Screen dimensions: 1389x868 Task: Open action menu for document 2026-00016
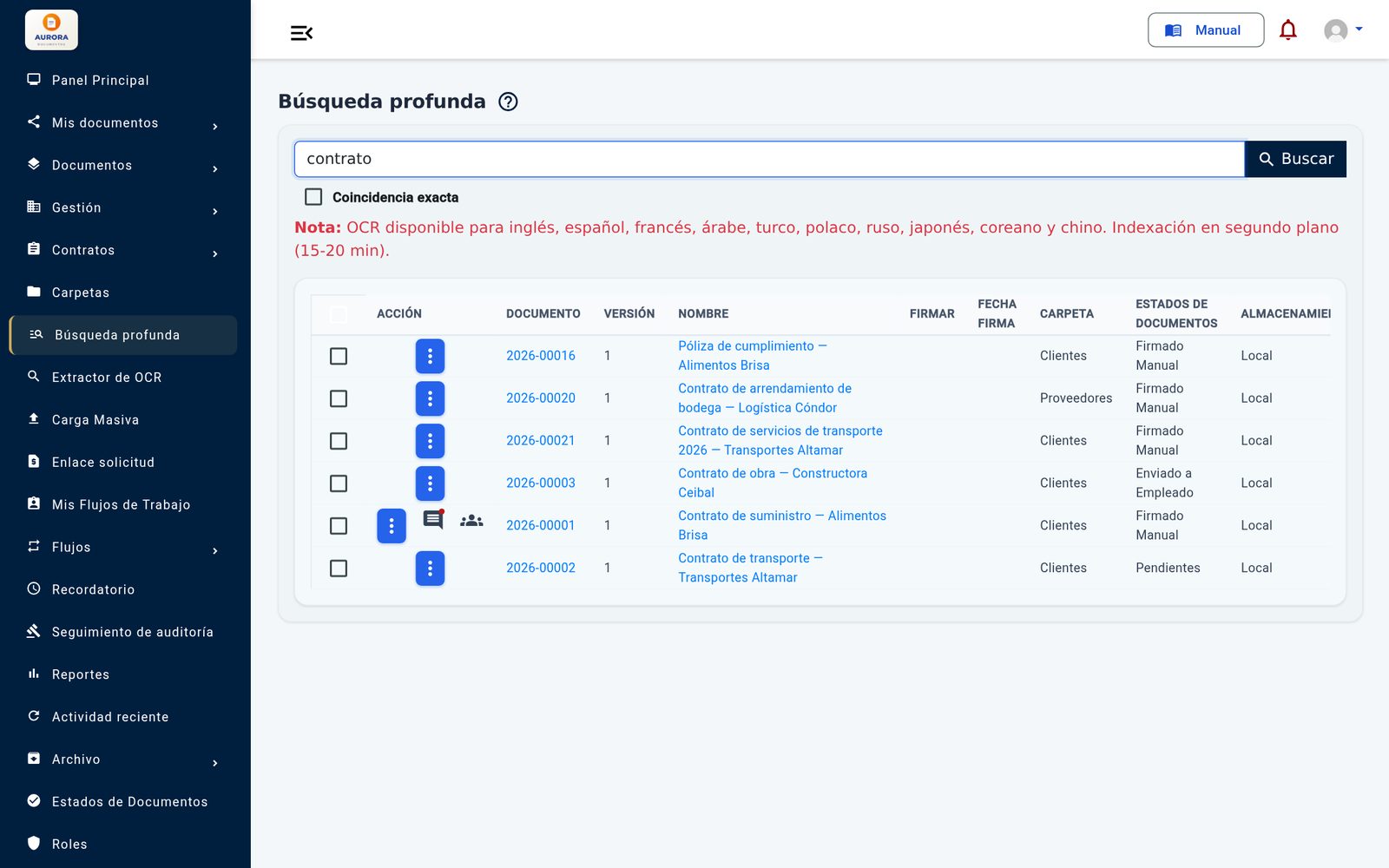point(430,356)
